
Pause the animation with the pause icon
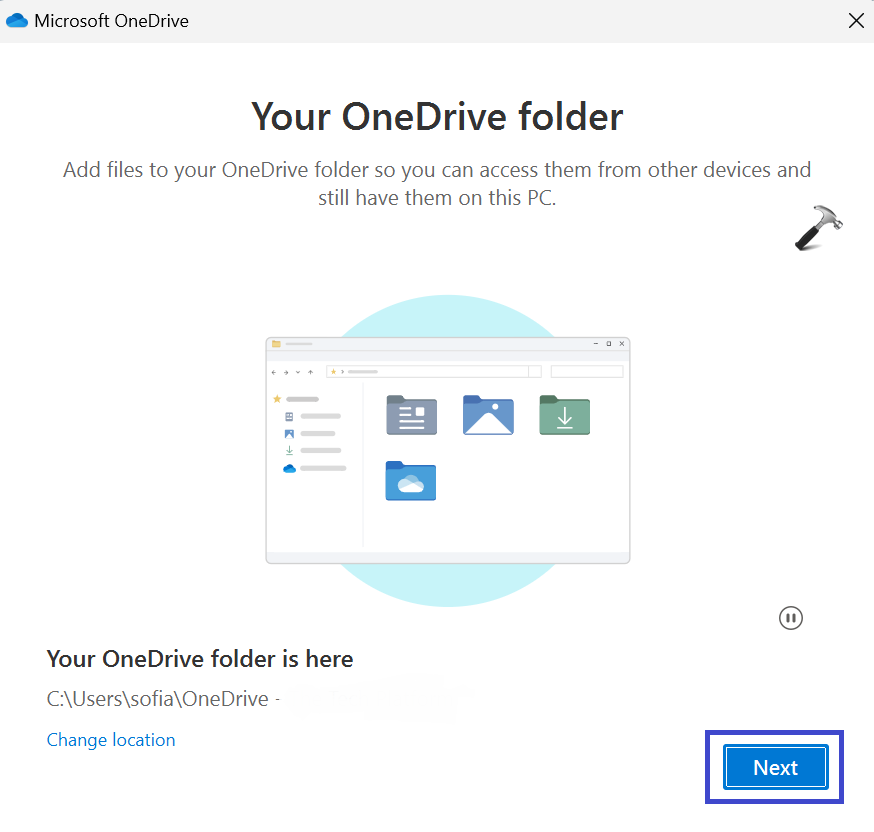pyautogui.click(x=790, y=618)
